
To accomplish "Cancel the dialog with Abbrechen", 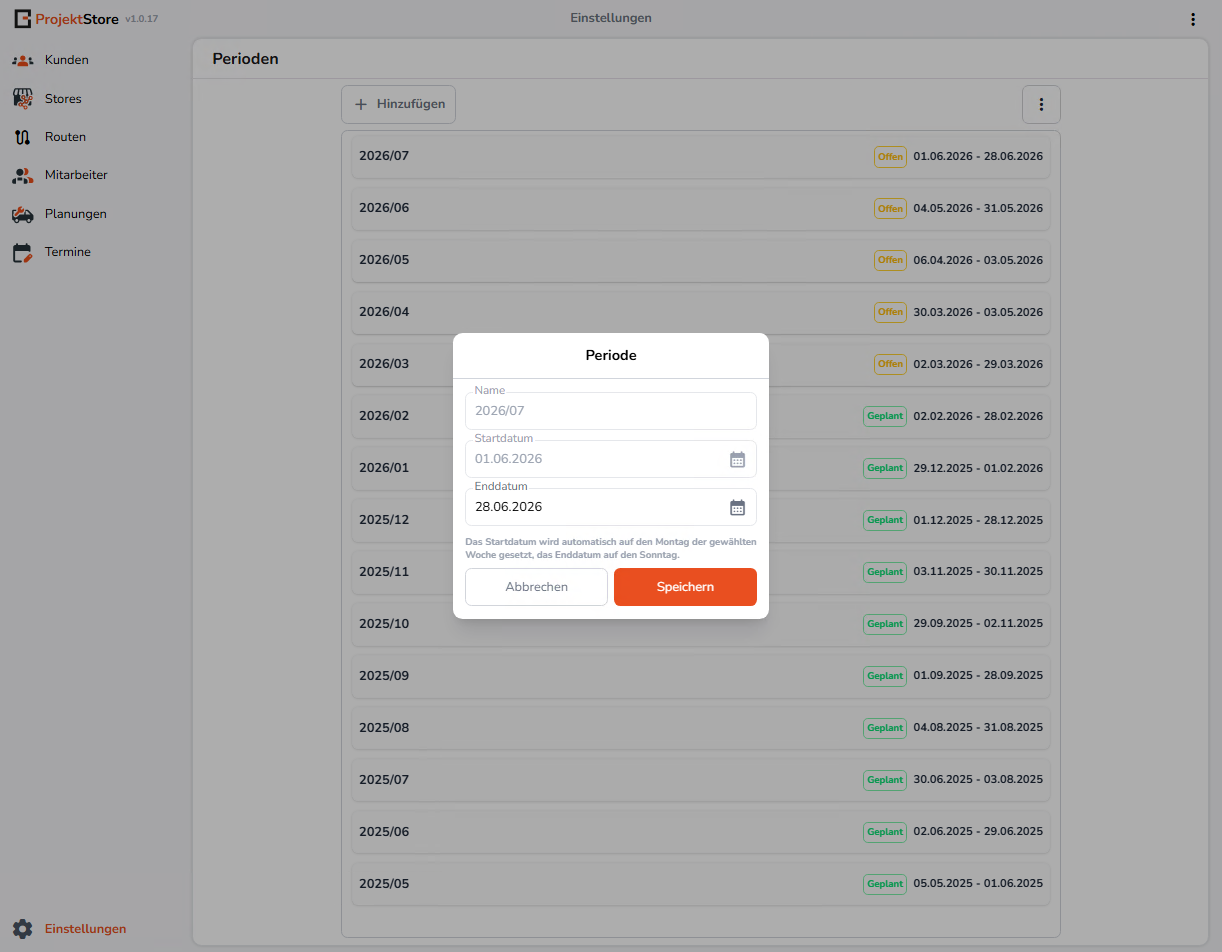I will [x=536, y=587].
